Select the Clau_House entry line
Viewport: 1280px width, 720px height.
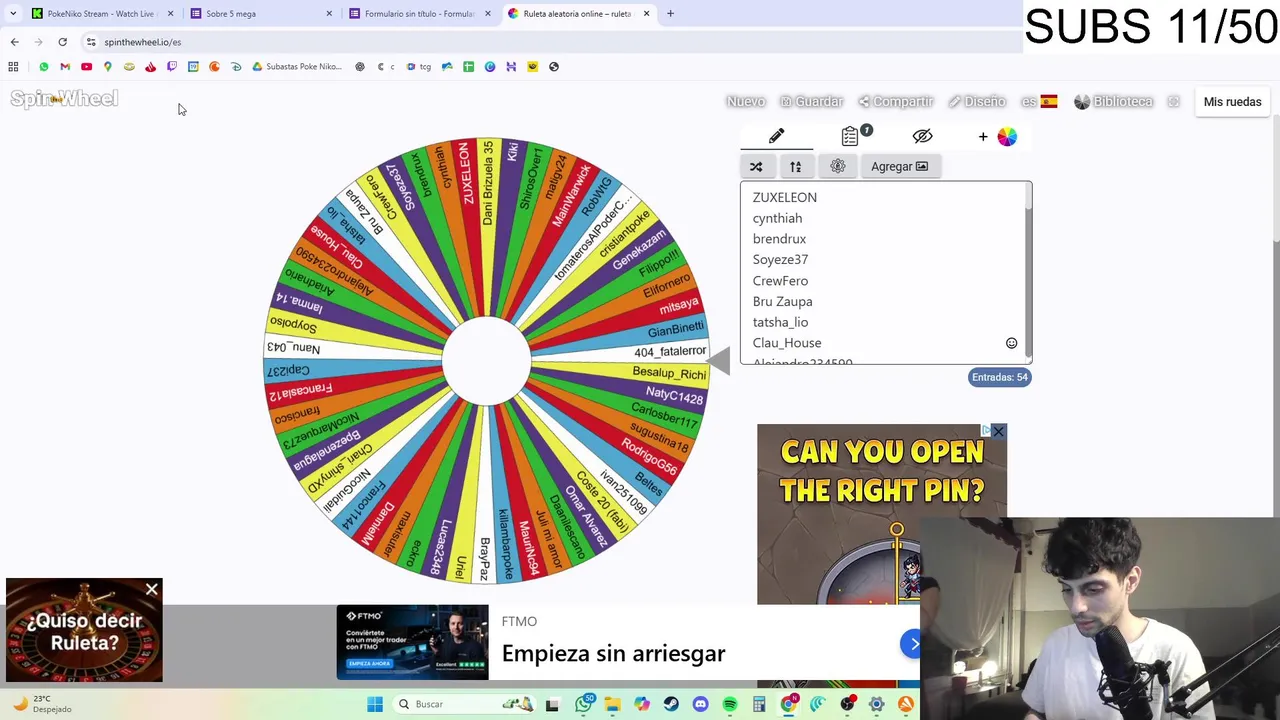tap(787, 343)
